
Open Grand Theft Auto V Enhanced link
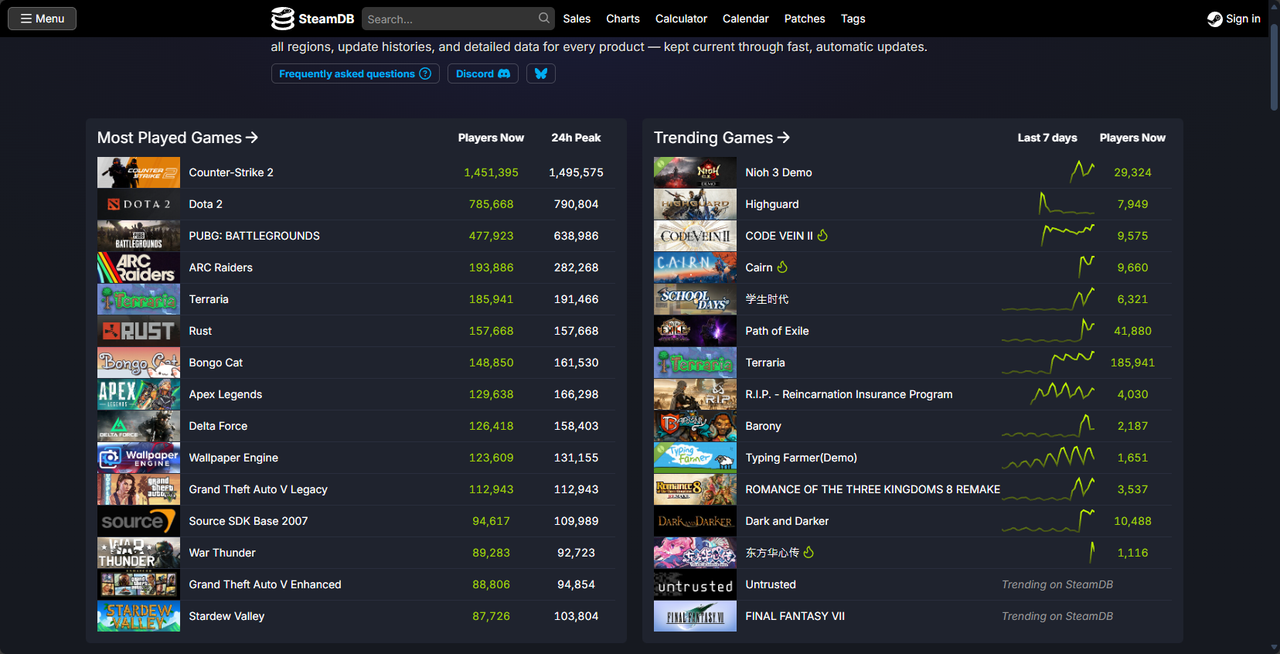265,584
